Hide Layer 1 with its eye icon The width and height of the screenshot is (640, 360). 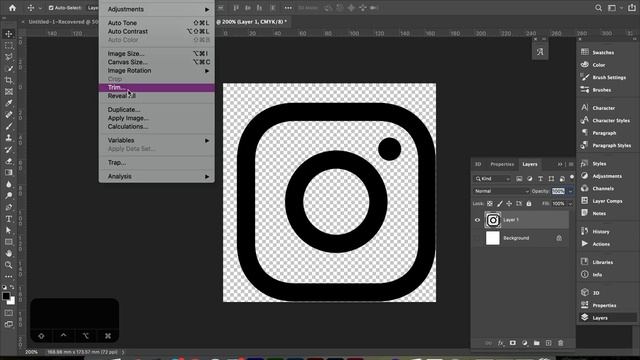[477, 220]
